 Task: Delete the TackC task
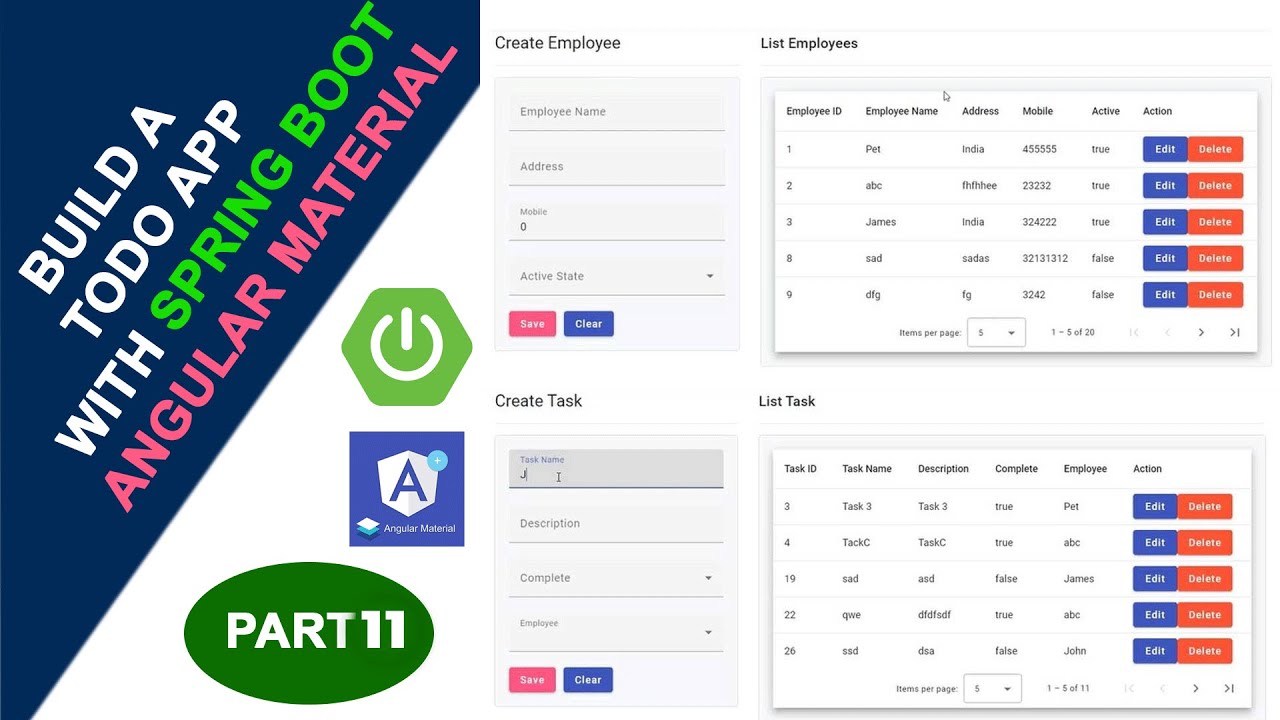click(1204, 542)
